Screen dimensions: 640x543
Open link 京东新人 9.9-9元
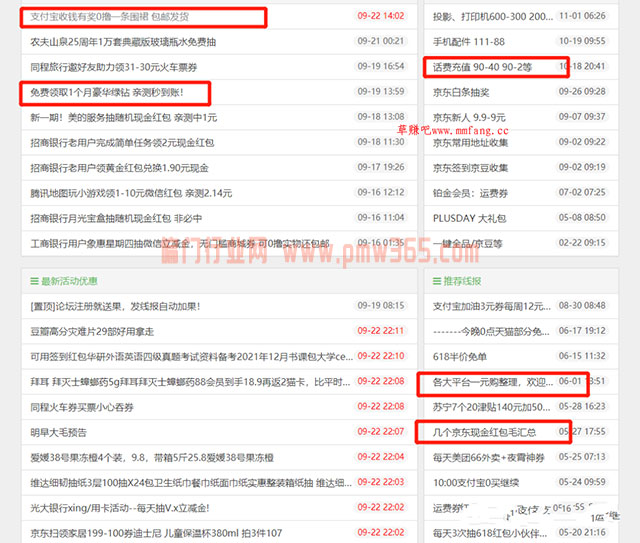point(469,118)
